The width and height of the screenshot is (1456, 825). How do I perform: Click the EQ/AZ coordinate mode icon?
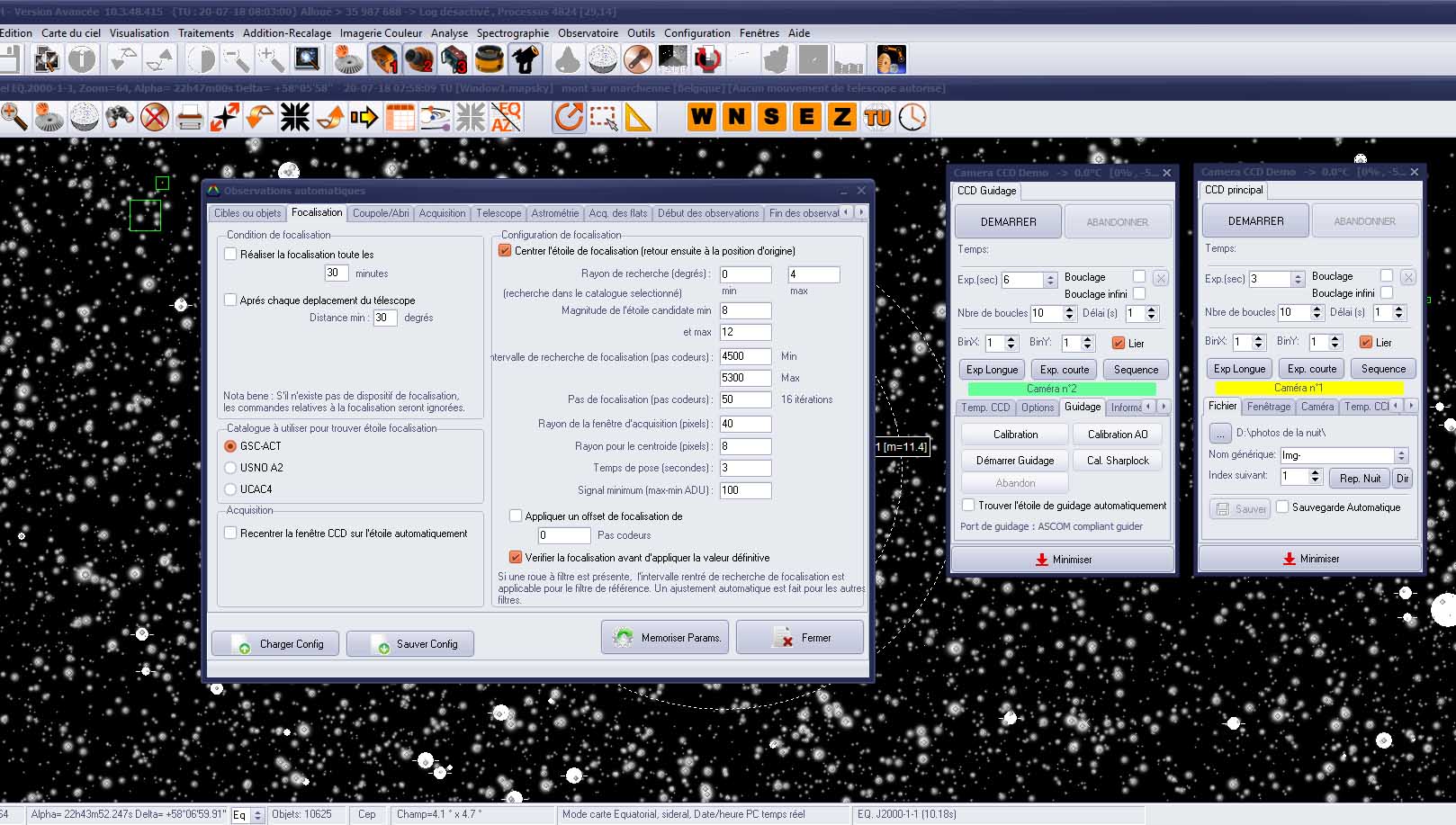(x=506, y=117)
